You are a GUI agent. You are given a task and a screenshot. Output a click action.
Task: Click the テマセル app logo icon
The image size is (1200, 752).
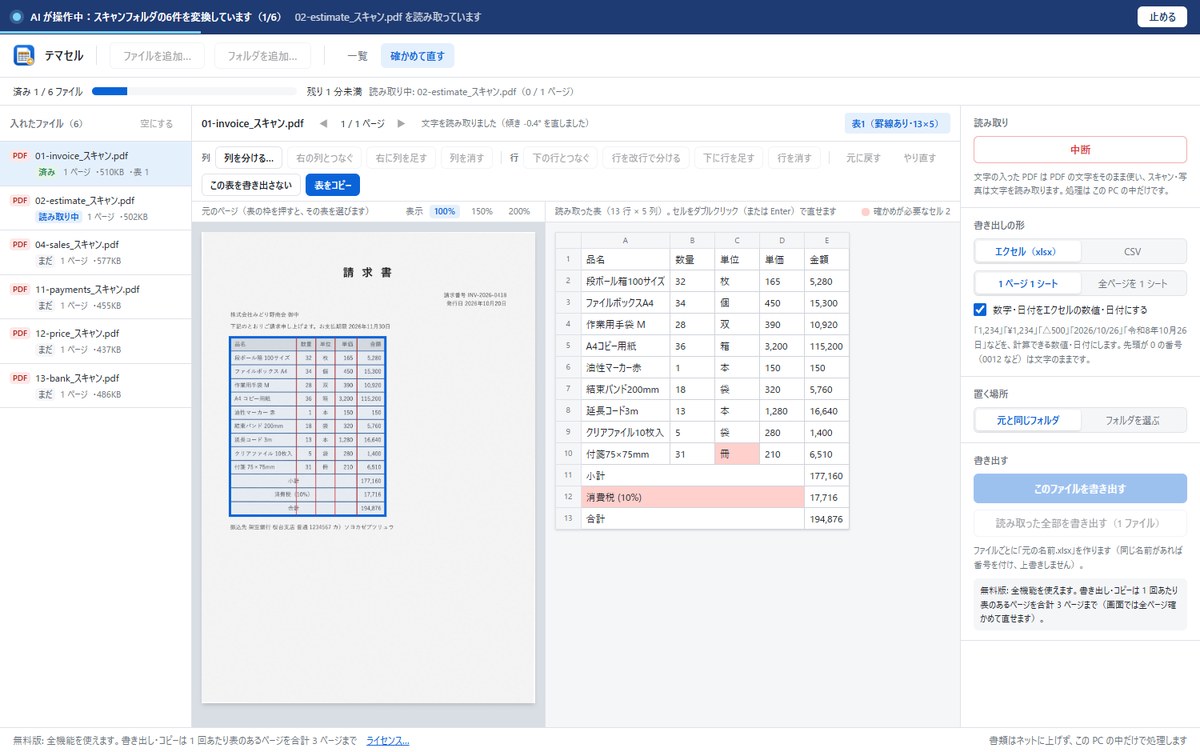click(x=24, y=55)
